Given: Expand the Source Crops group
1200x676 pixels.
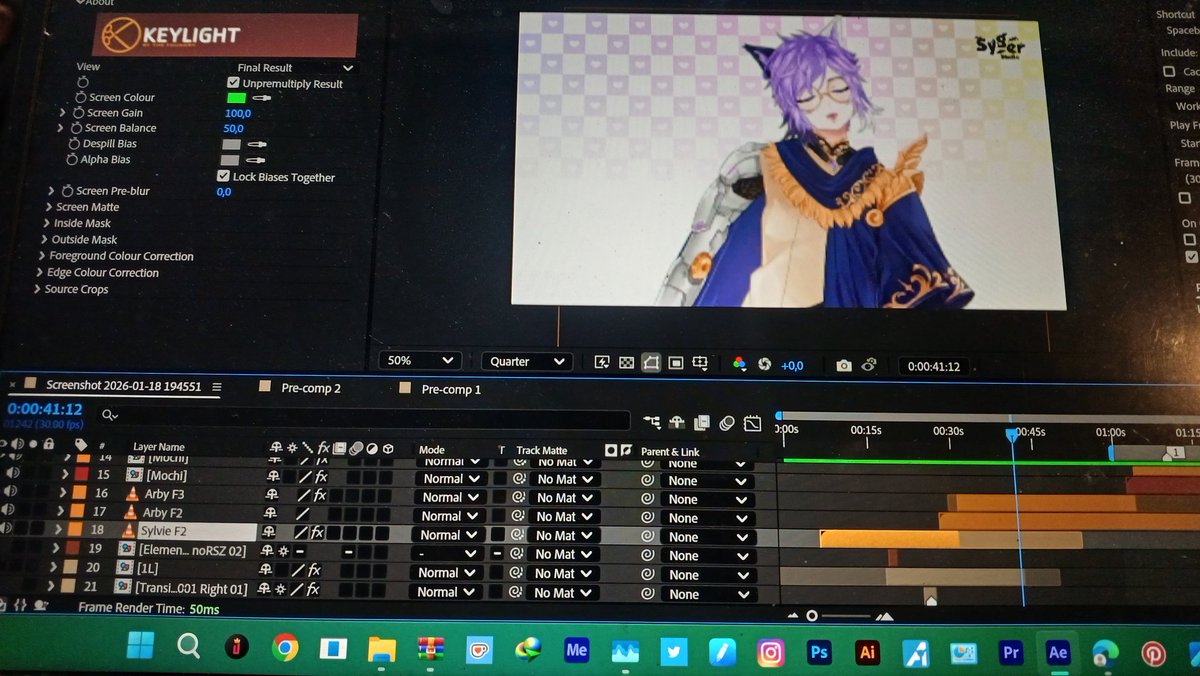Looking at the screenshot, I should click(37, 289).
